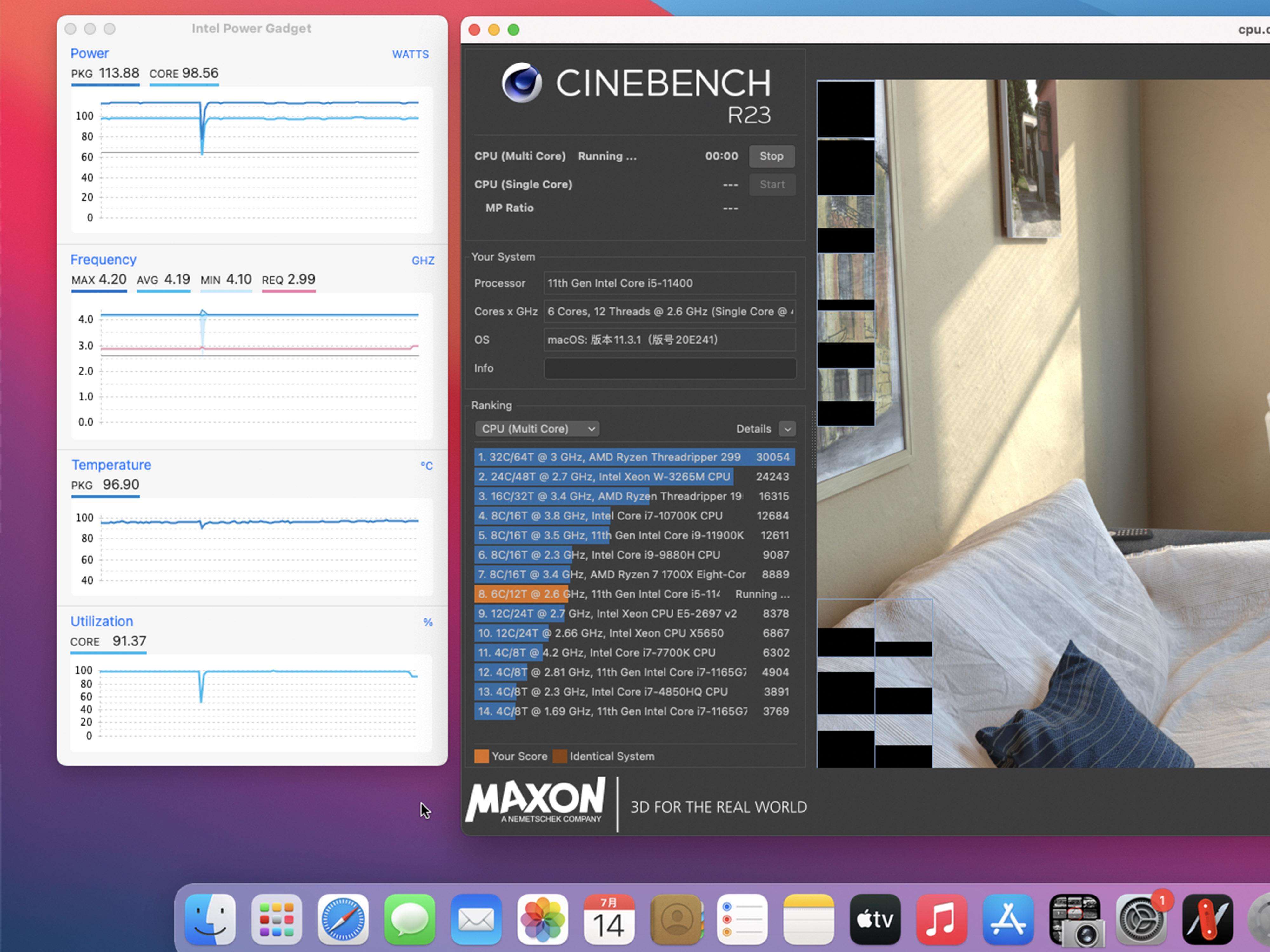1270x952 pixels.
Task: Open the Photos app icon
Action: coord(543,919)
